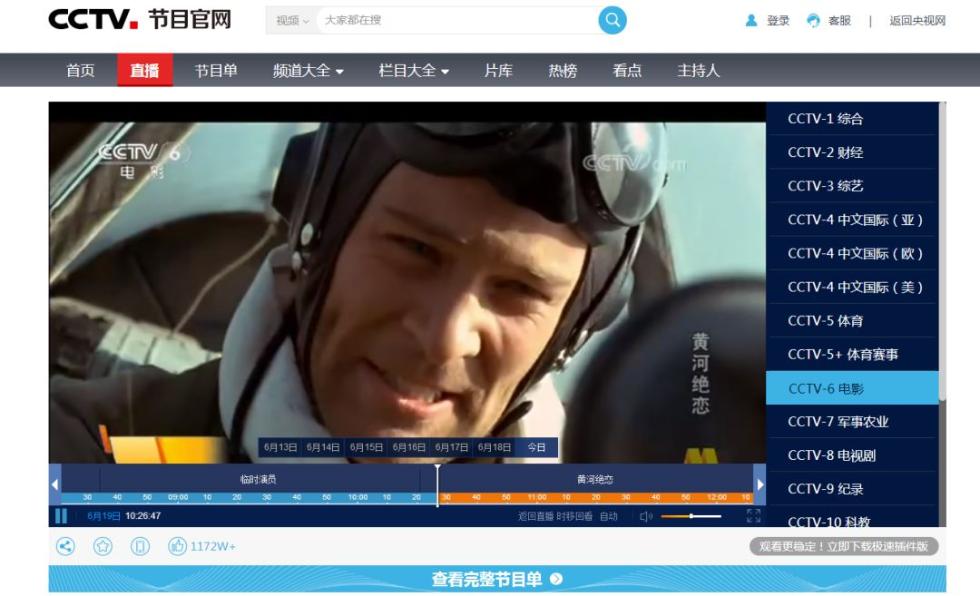Open the 频道大全 dropdown menu

click(308, 71)
